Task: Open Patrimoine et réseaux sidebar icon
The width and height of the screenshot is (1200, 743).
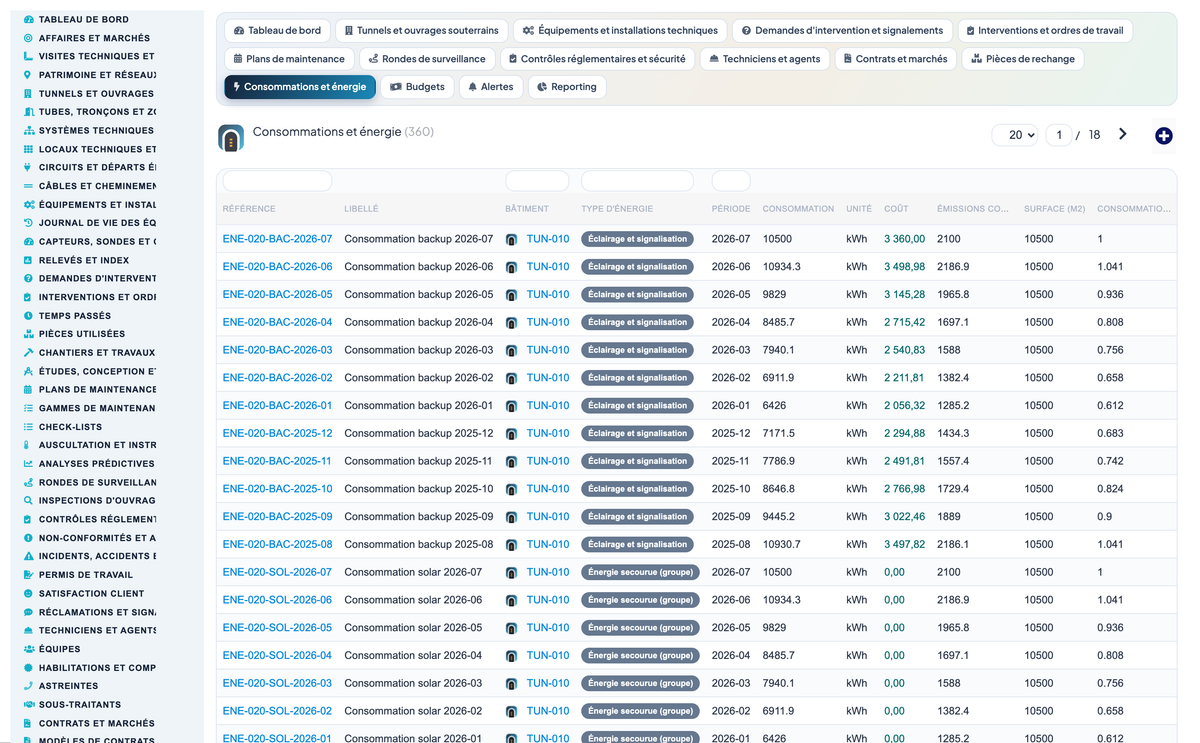Action: [28, 75]
